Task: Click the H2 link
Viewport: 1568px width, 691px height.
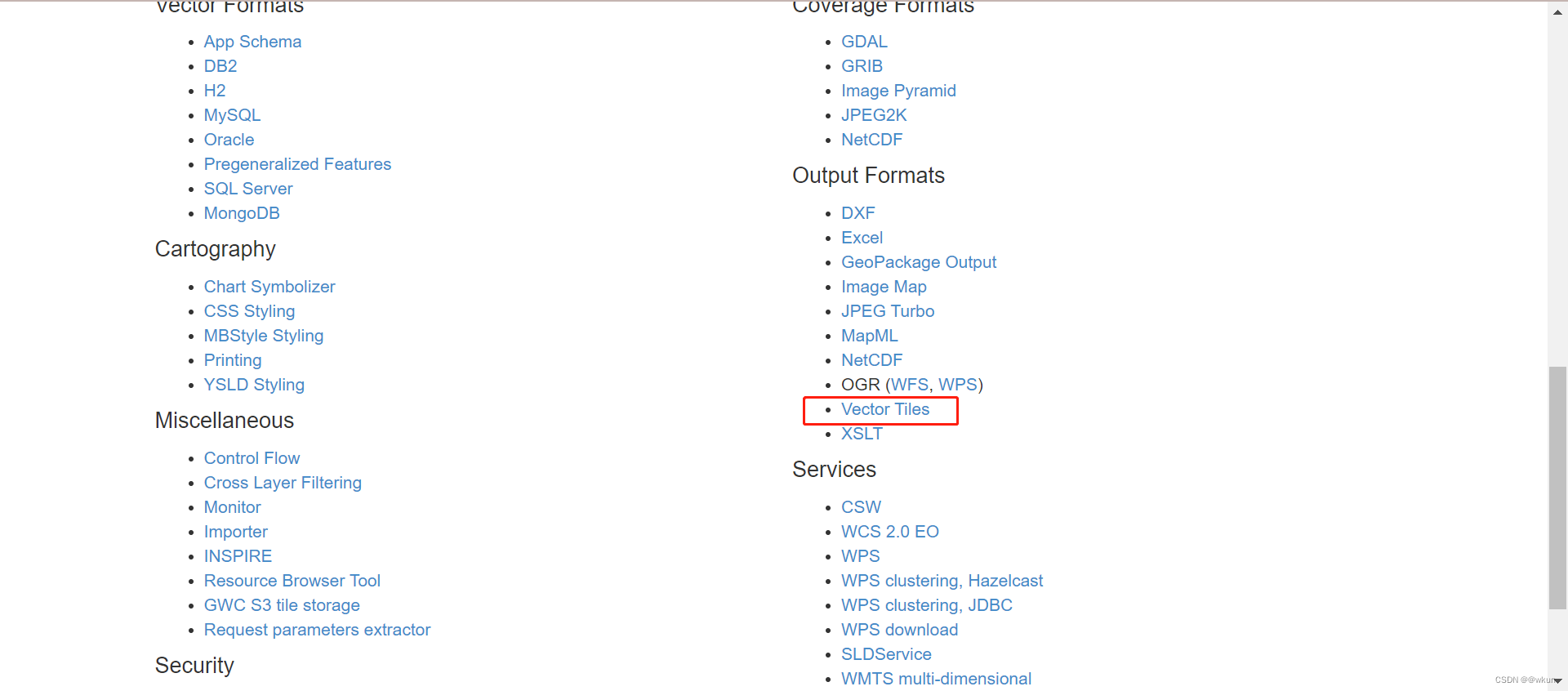Action: tap(215, 91)
